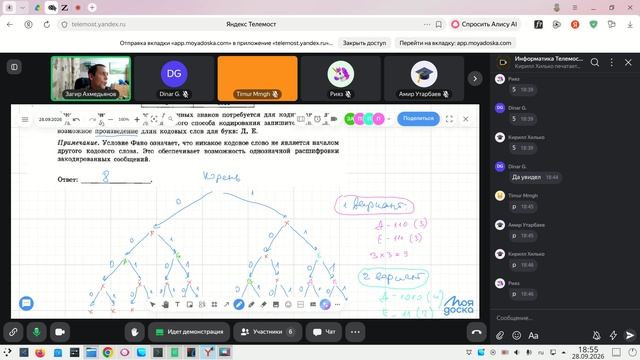
Task: Select the cursor arrow tool on whiteboard
Action: 153,304
